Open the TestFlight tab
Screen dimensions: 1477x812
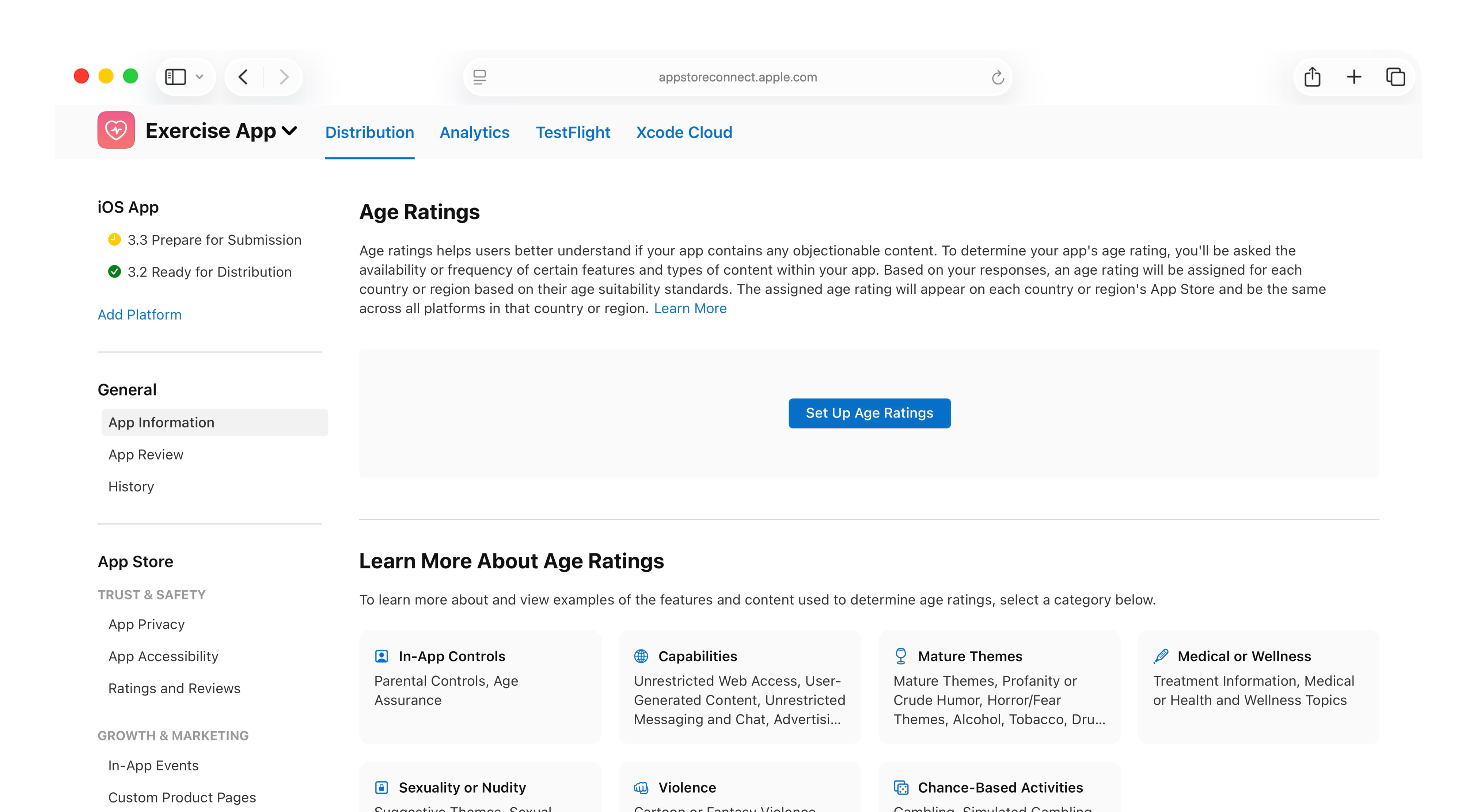pyautogui.click(x=573, y=132)
